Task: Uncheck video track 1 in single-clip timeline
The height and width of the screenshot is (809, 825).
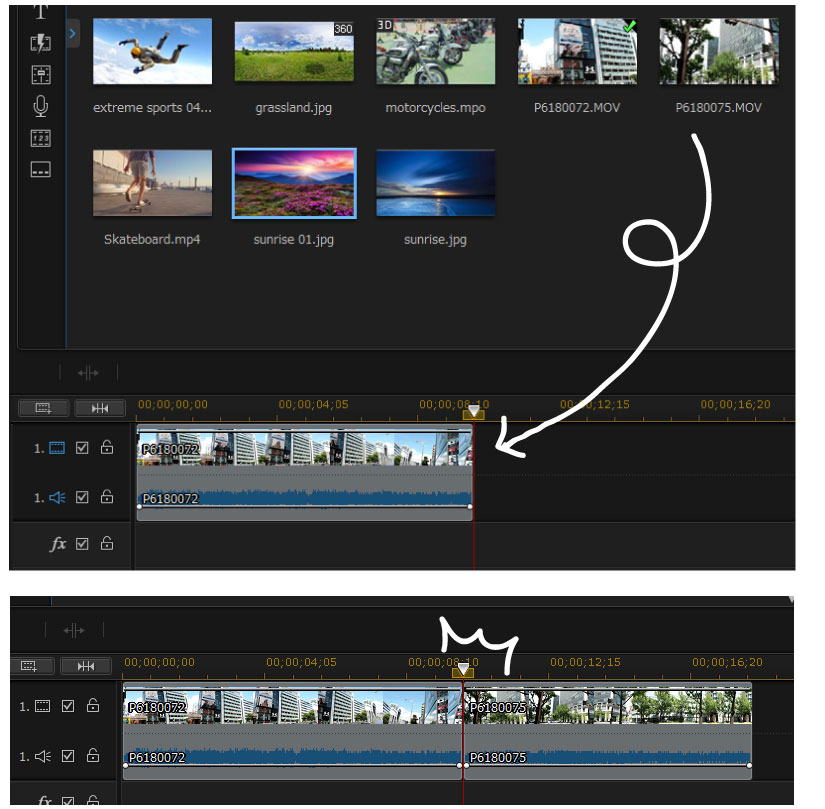Action: pyautogui.click(x=83, y=448)
